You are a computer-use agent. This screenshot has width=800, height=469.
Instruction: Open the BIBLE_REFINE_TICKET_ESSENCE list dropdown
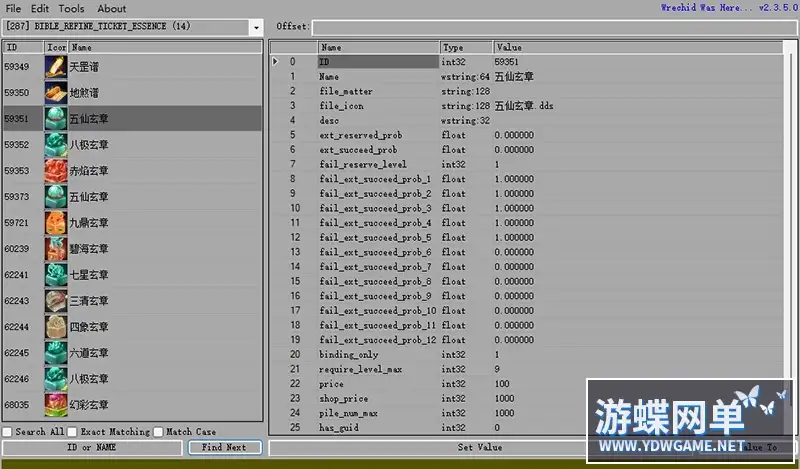point(256,27)
